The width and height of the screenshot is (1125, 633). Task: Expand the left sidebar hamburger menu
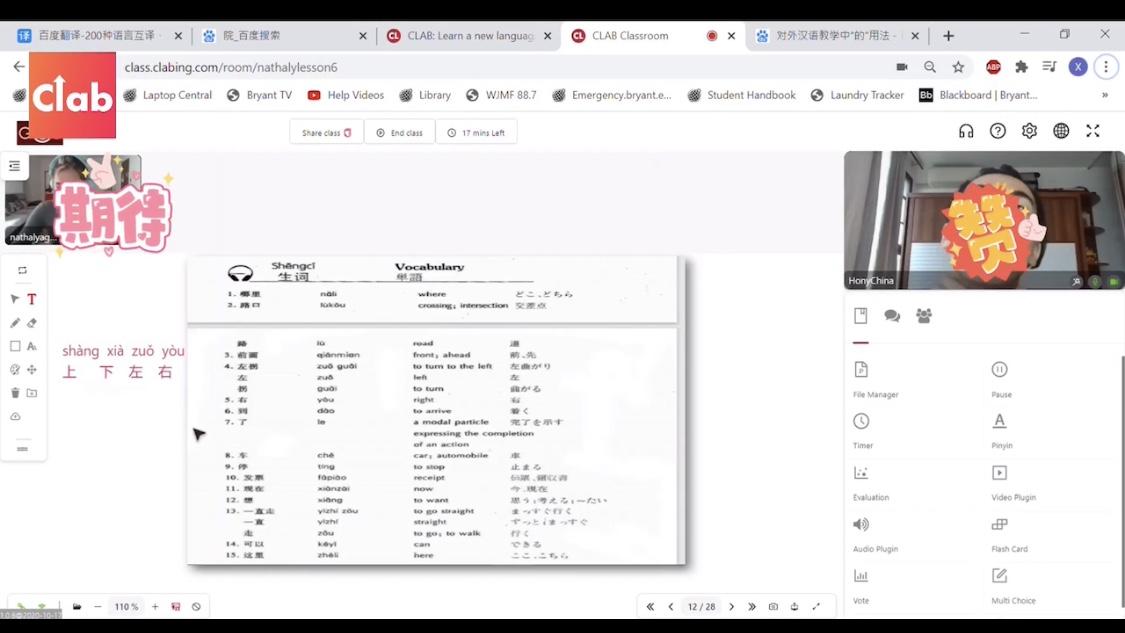tap(14, 166)
